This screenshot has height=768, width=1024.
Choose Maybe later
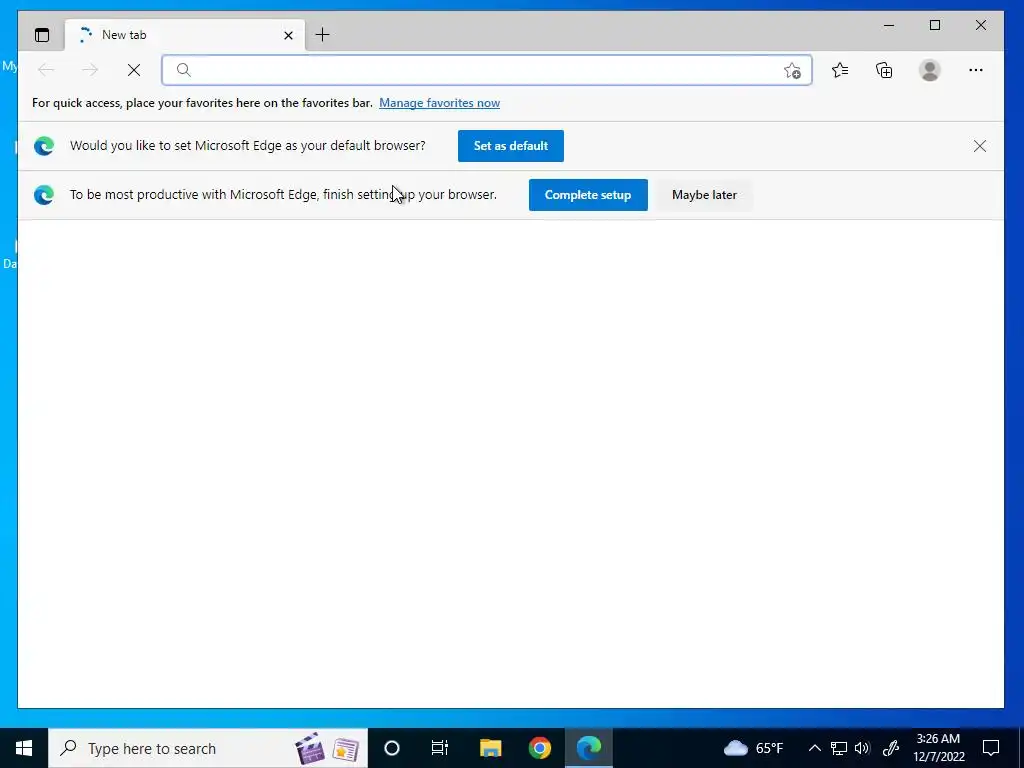[704, 195]
